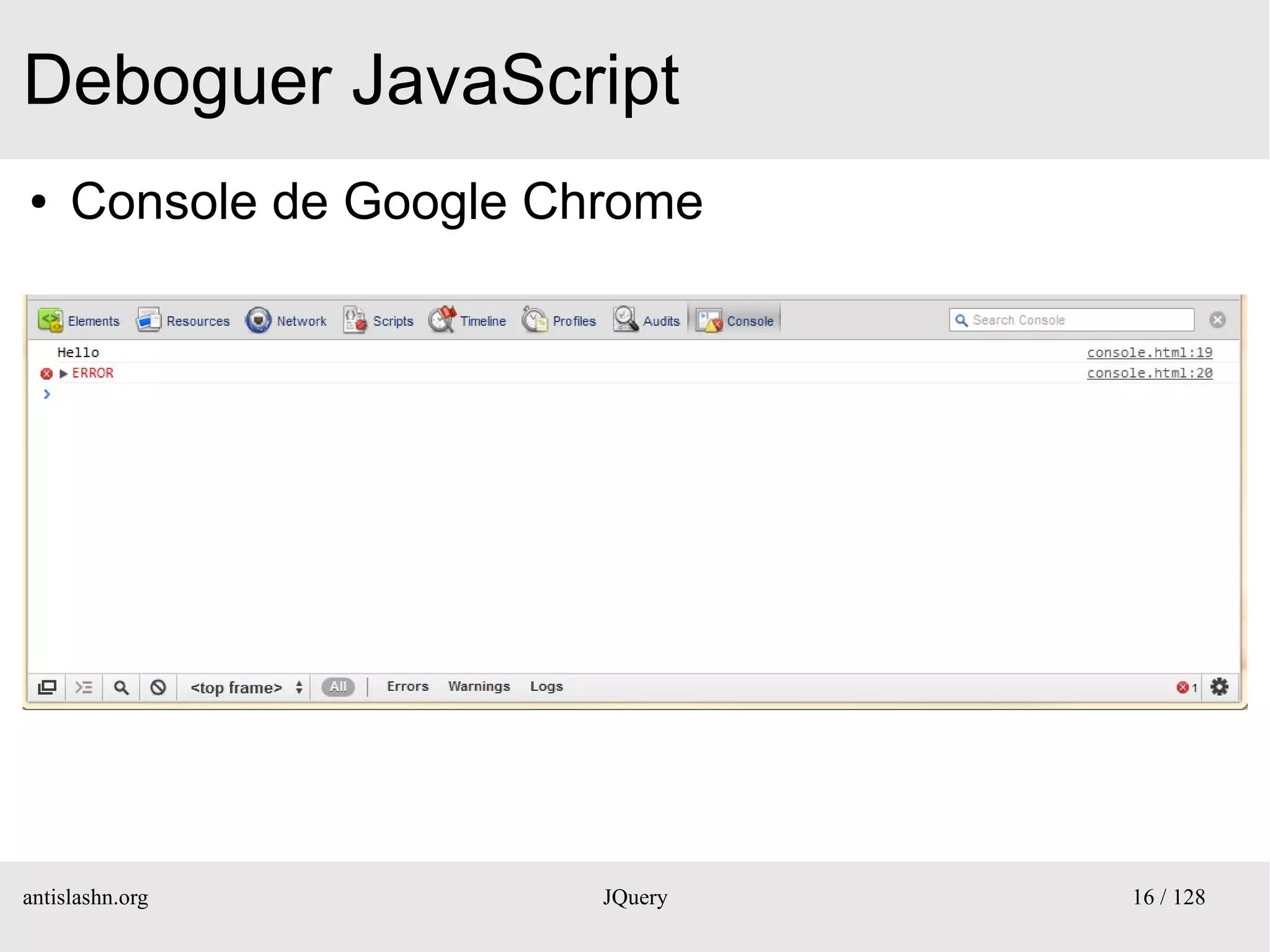Viewport: 1270px width, 952px height.
Task: Open the <top frame> dropdown
Action: point(246,687)
